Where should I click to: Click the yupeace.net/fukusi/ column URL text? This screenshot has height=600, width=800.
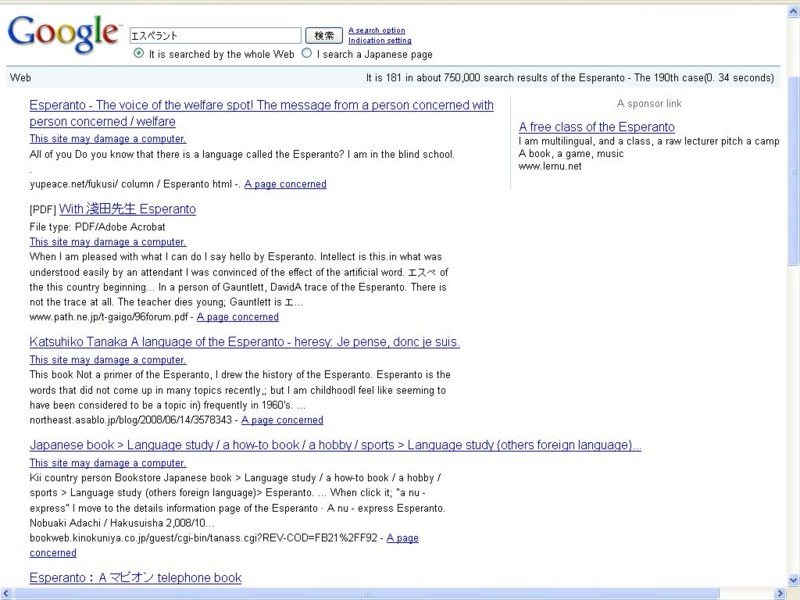click(135, 184)
